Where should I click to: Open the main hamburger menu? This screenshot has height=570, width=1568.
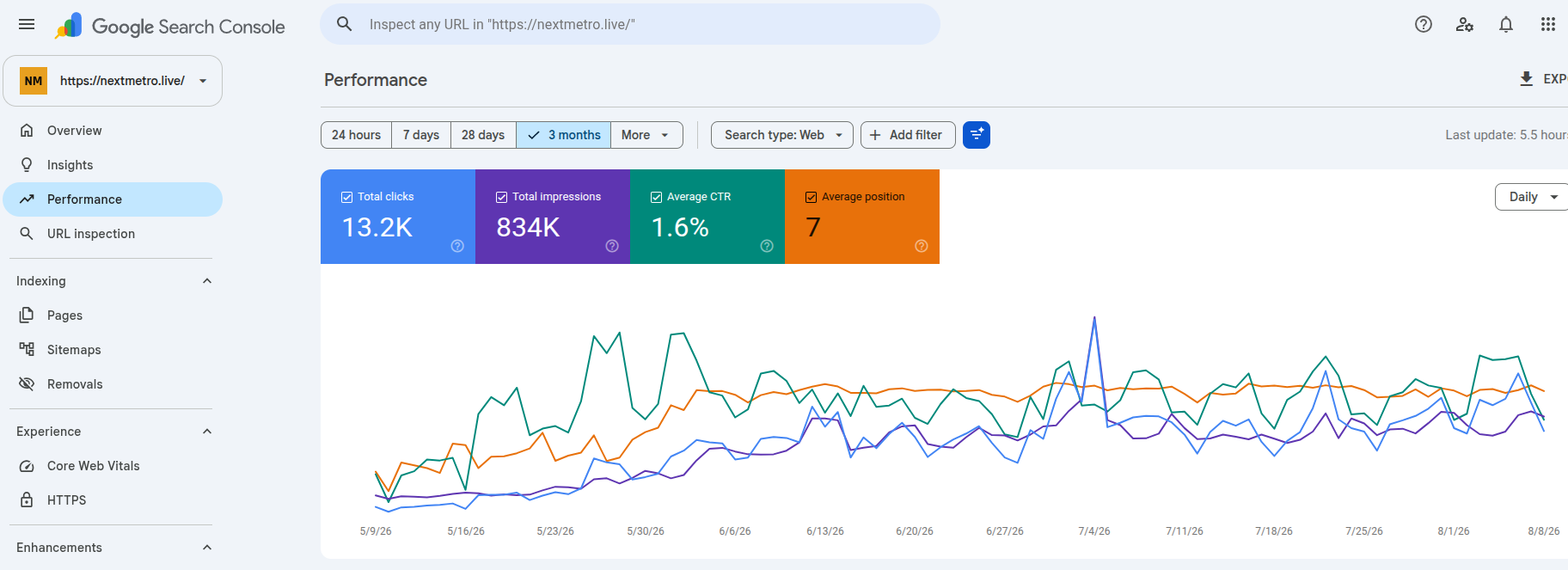coord(27,24)
